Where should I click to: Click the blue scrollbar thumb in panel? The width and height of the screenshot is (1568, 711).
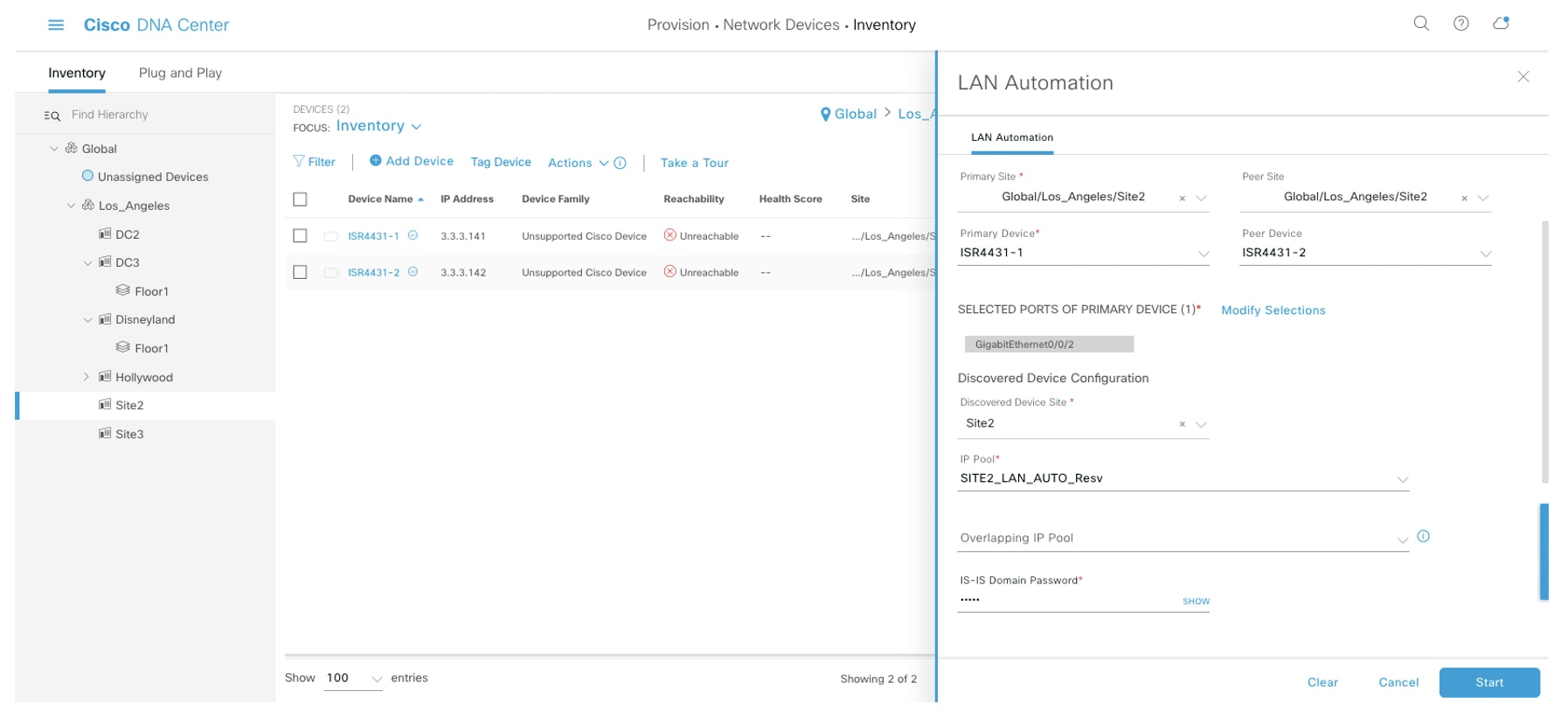tap(1544, 552)
